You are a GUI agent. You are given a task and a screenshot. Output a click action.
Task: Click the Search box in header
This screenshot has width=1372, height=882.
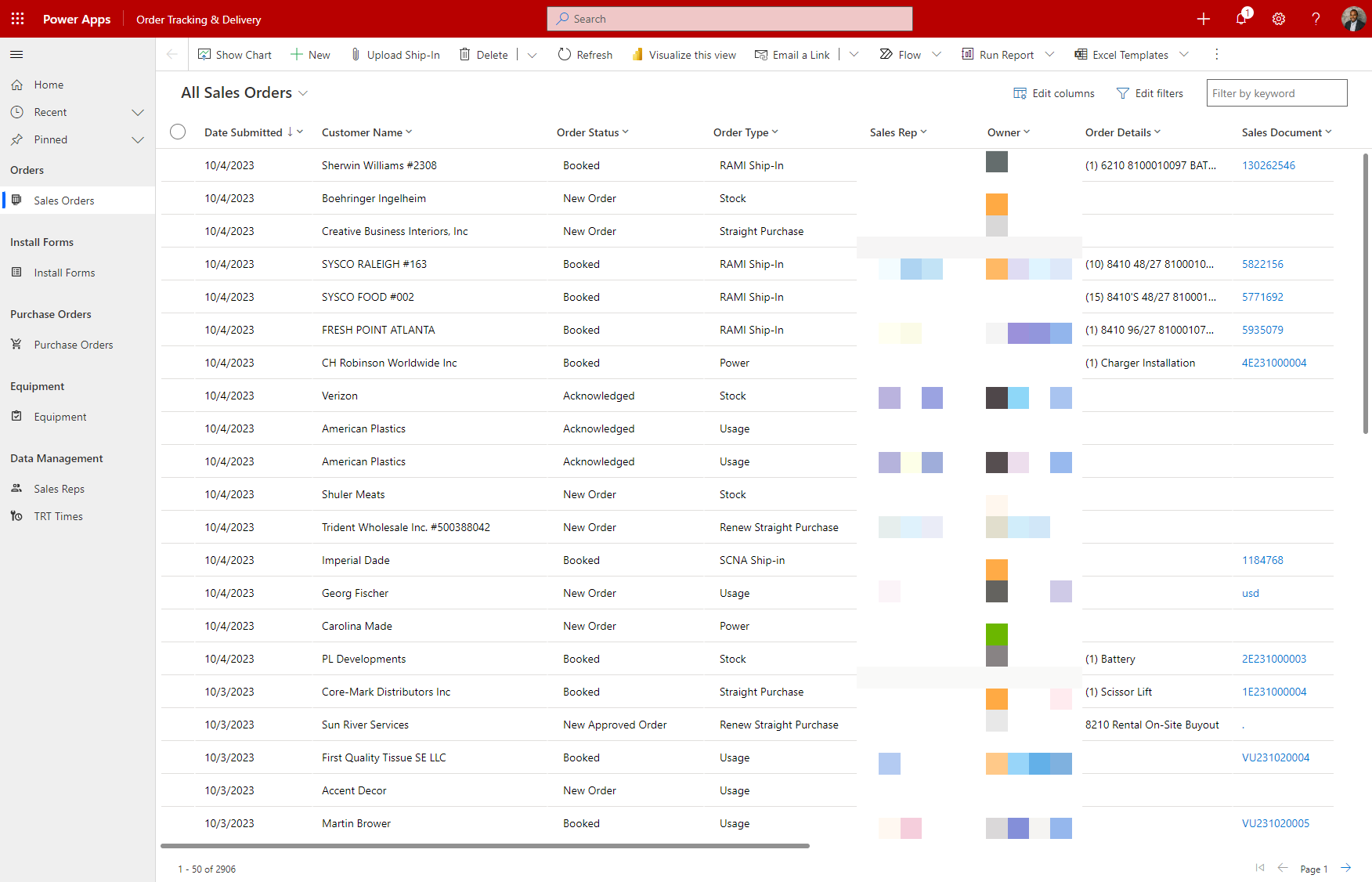[x=730, y=19]
